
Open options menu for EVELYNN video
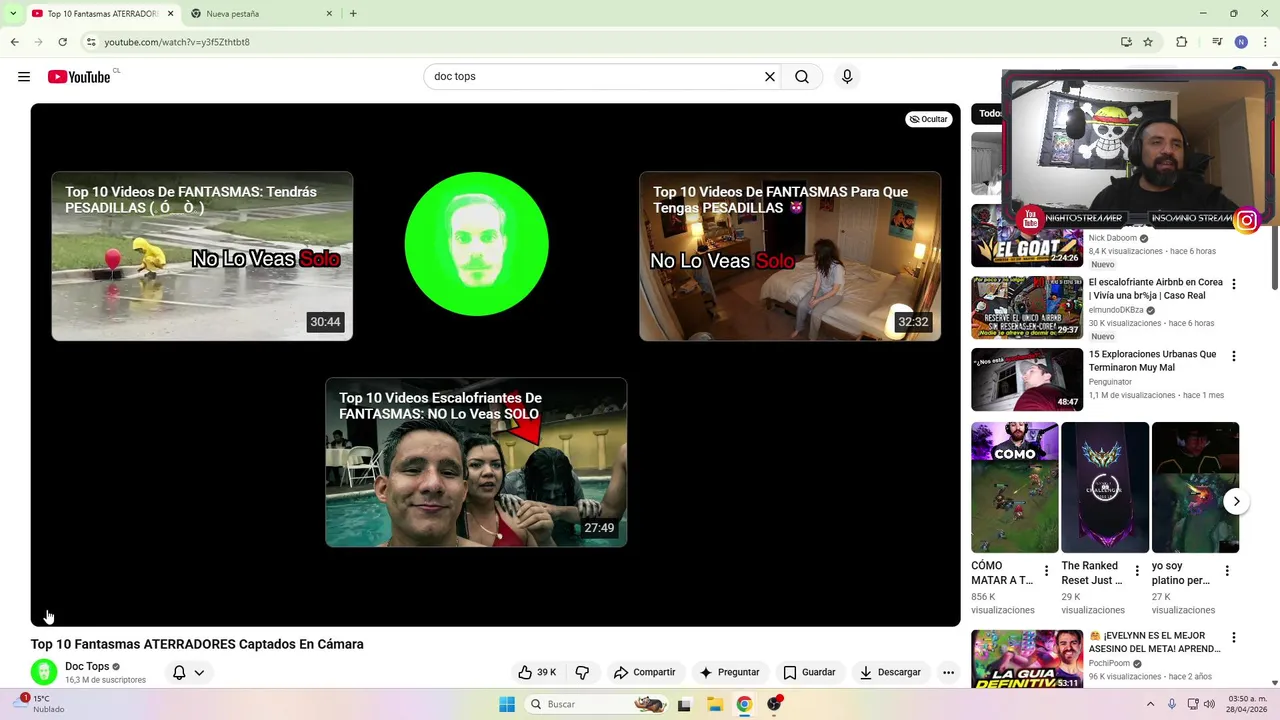(x=1233, y=638)
